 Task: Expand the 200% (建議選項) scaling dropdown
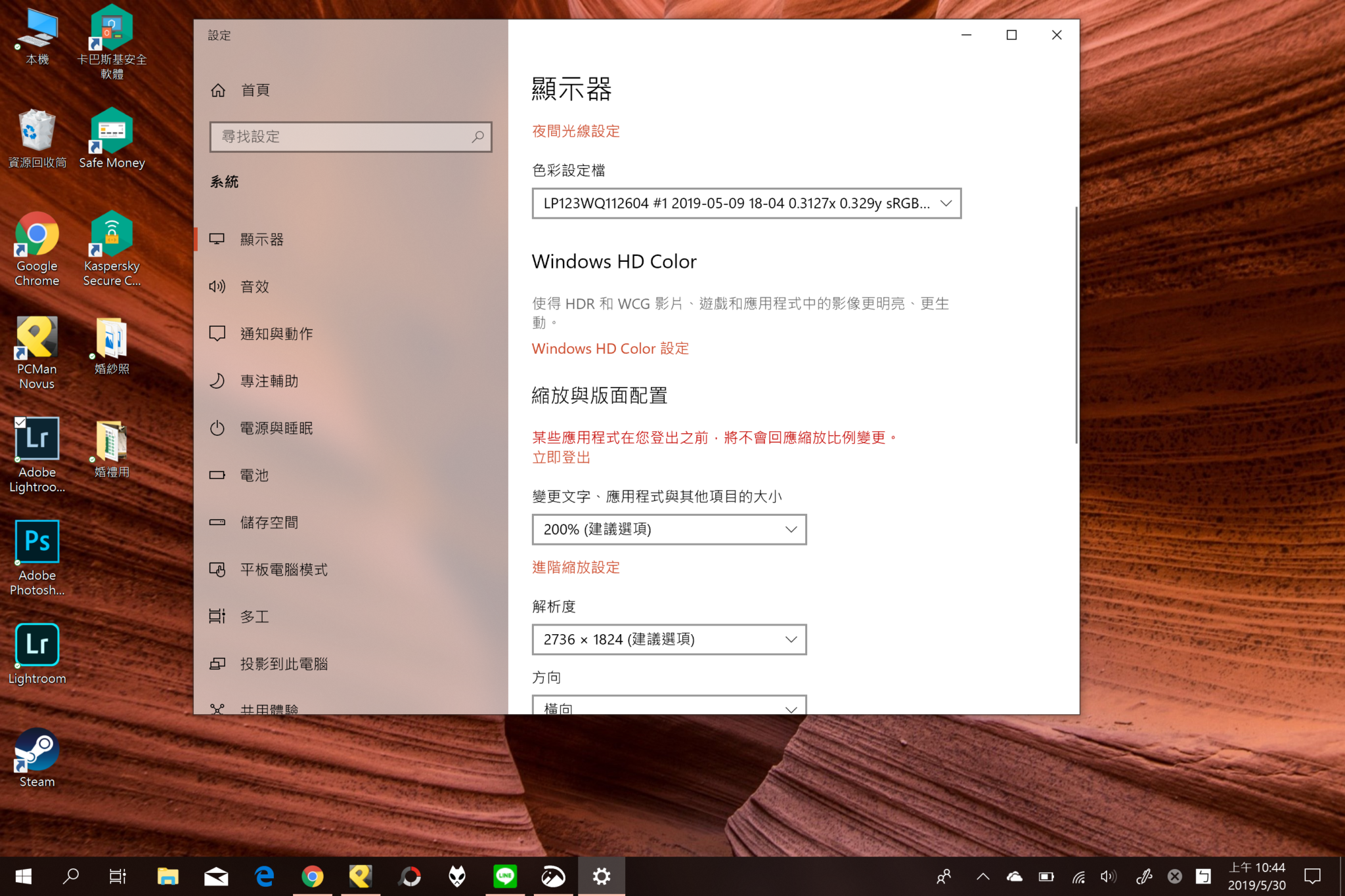(x=669, y=529)
